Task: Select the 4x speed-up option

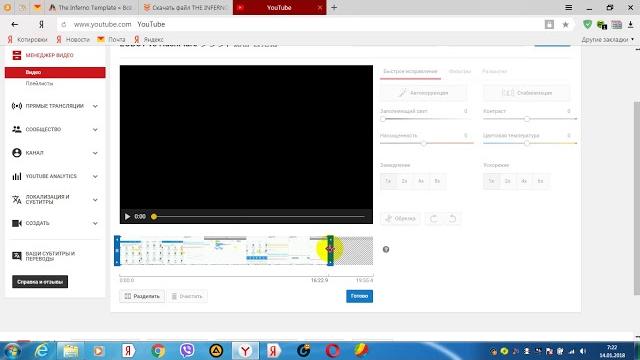Action: click(x=524, y=181)
